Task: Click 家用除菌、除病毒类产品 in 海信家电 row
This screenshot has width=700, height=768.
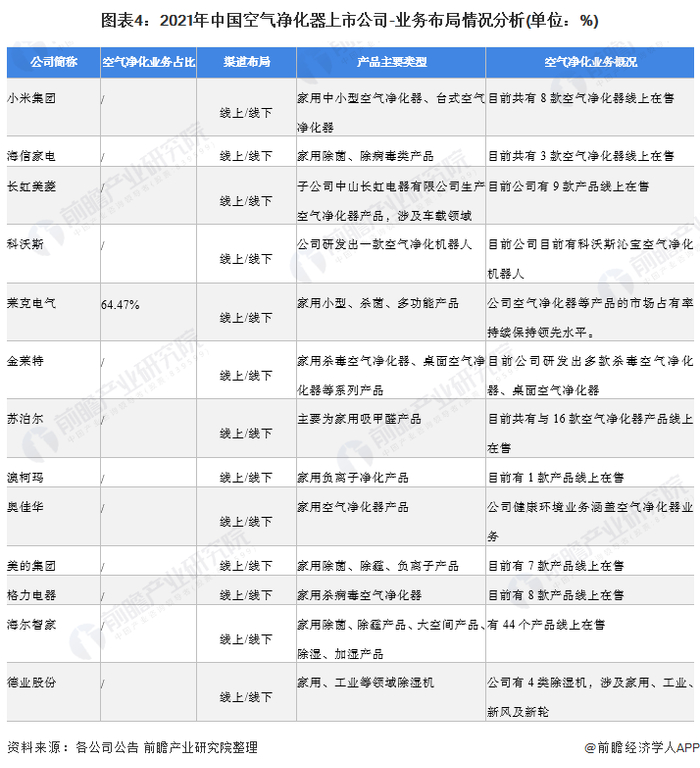Action: [365, 156]
